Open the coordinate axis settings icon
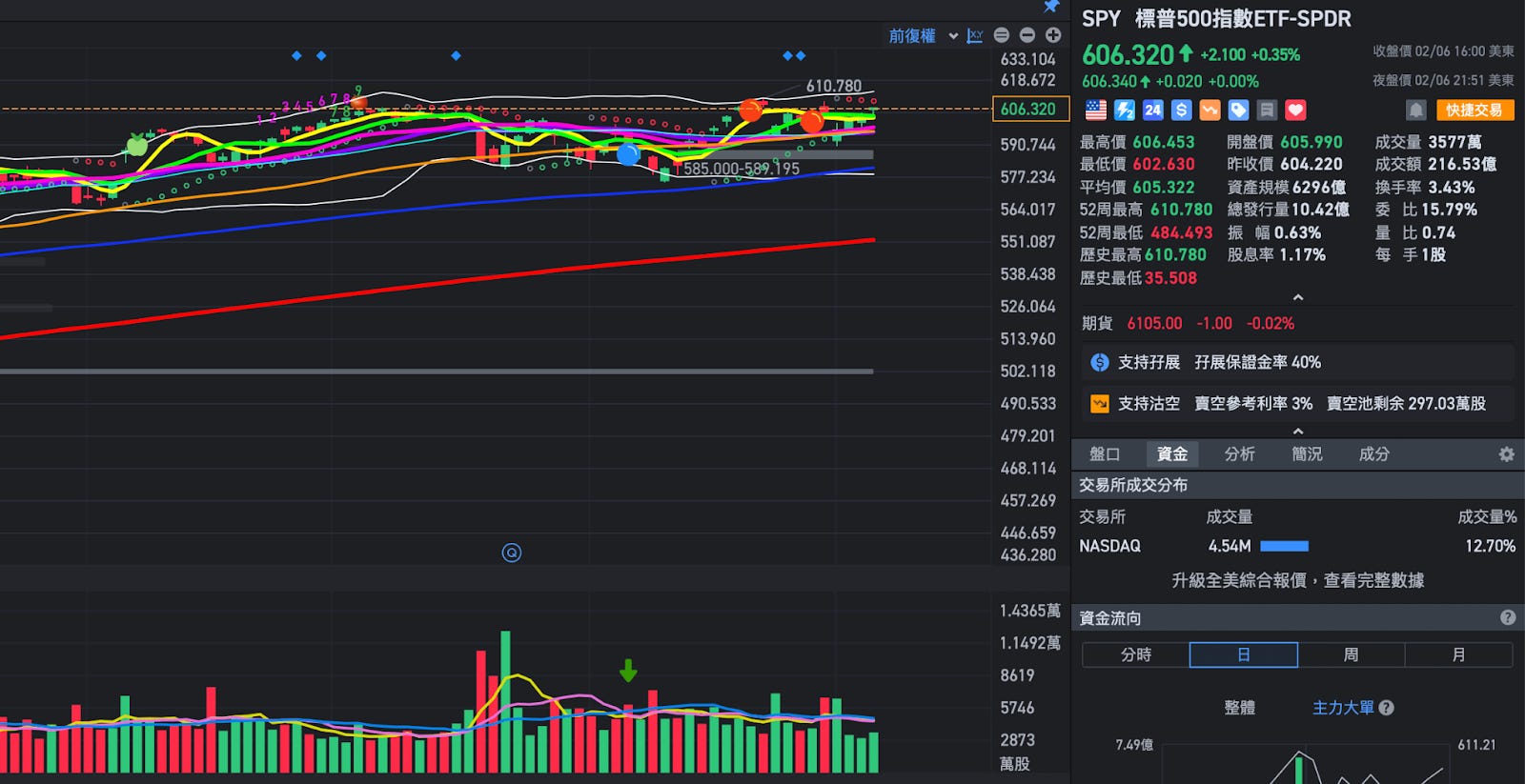 975,36
